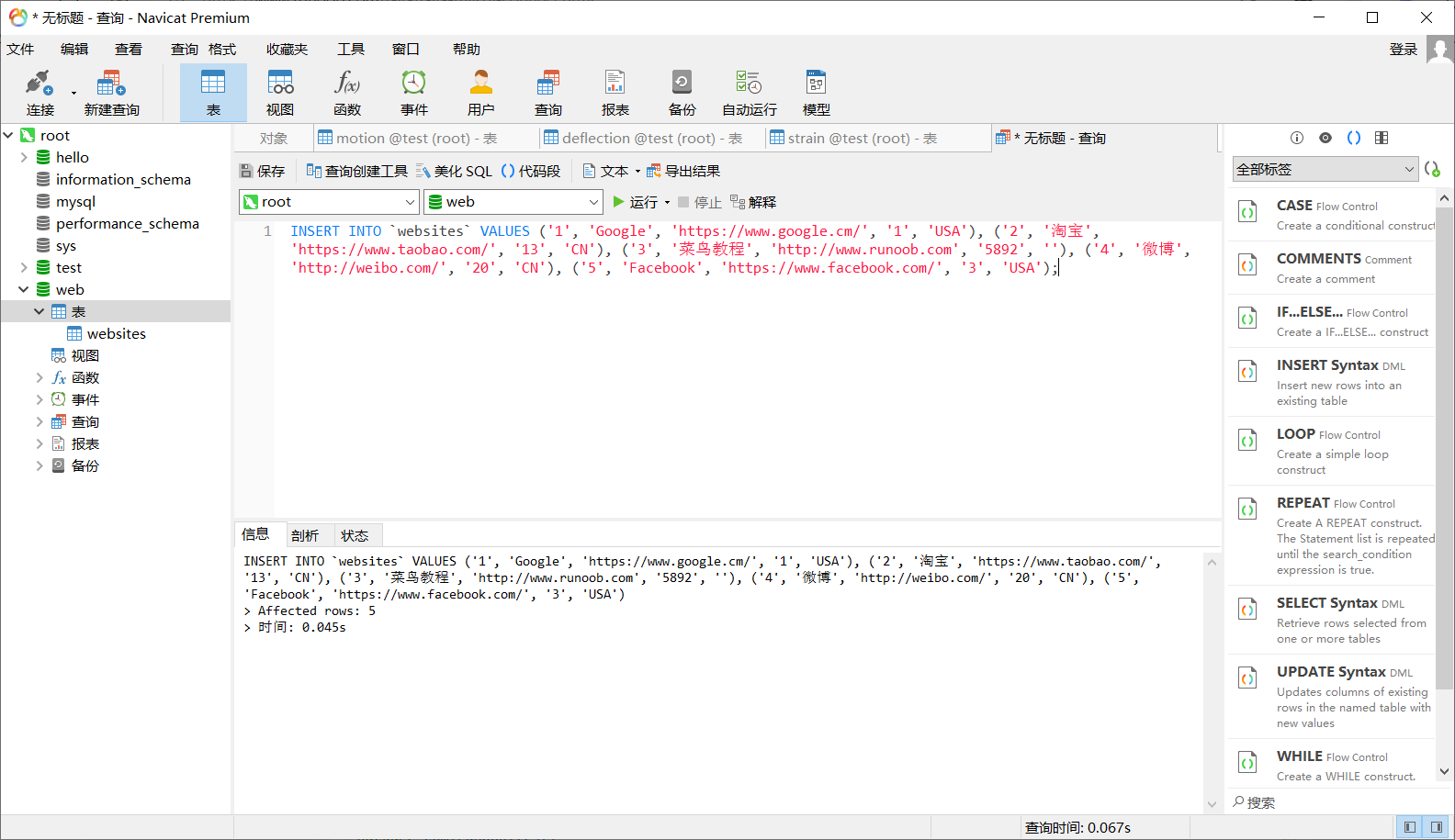The width and height of the screenshot is (1455, 840).
Task: Open the 查询 query toolbar icon
Action: click(x=548, y=93)
